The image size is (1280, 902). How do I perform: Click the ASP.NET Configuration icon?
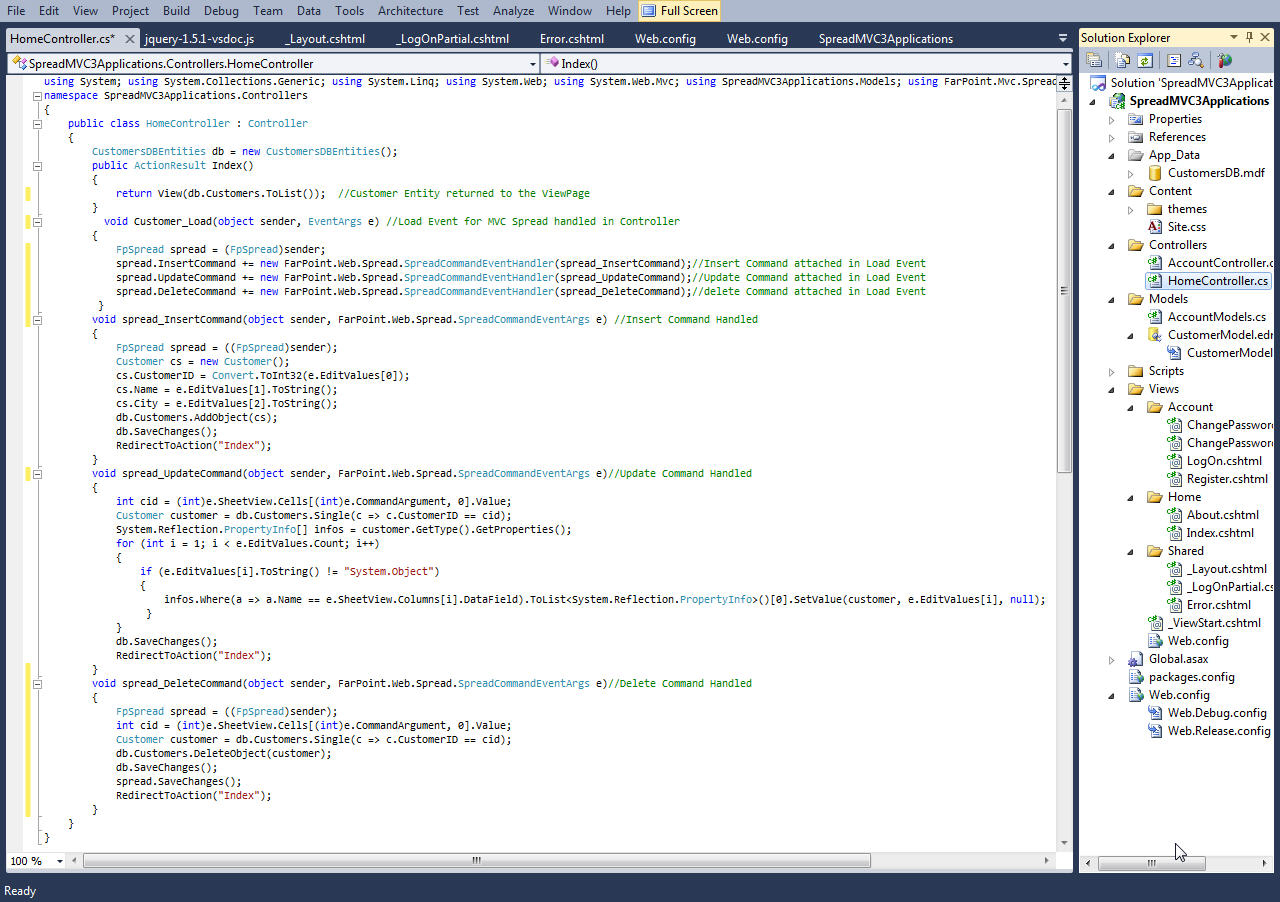pyautogui.click(x=1224, y=61)
